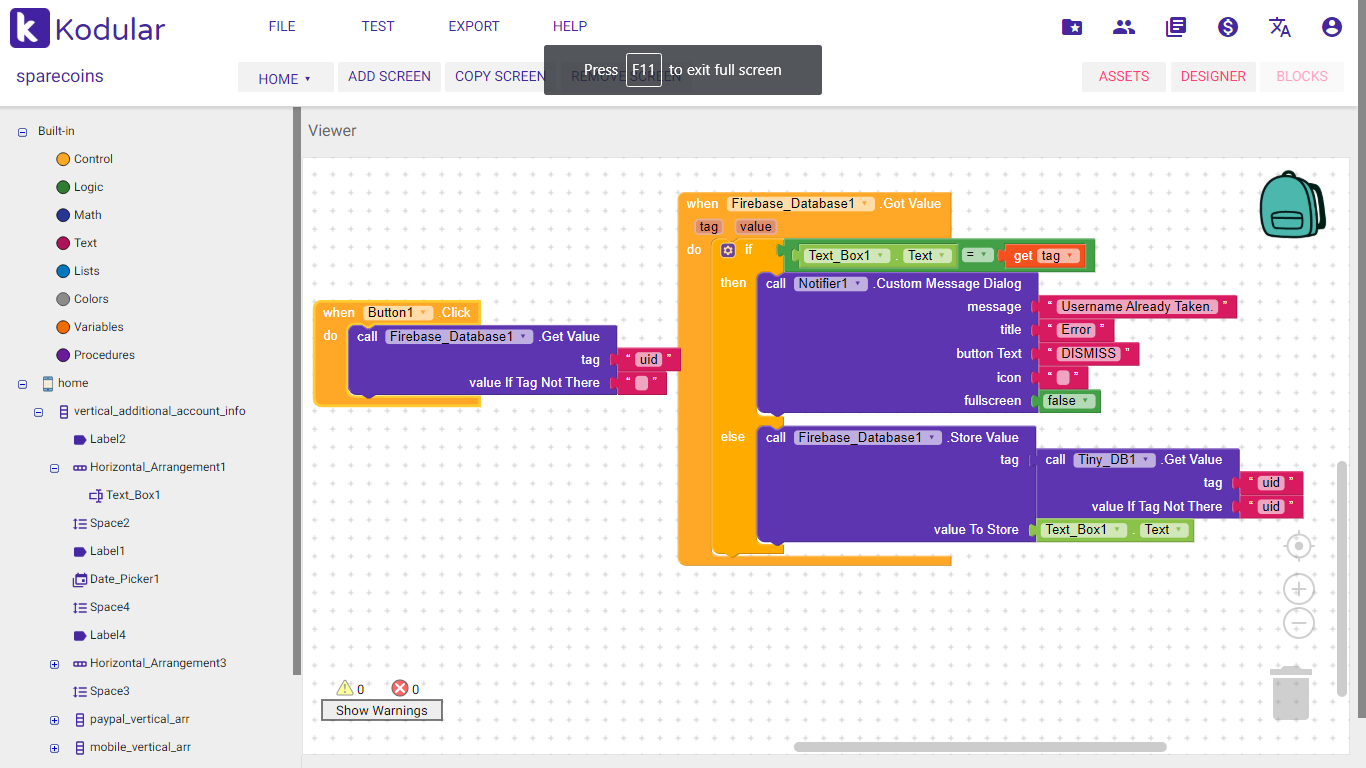Expand the Horizontal_Arrangement3 tree node
The width and height of the screenshot is (1366, 768).
coord(55,664)
